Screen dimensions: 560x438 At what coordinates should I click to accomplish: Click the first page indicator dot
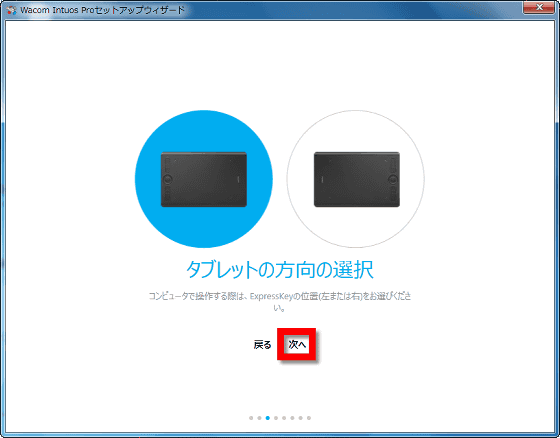(x=251, y=418)
